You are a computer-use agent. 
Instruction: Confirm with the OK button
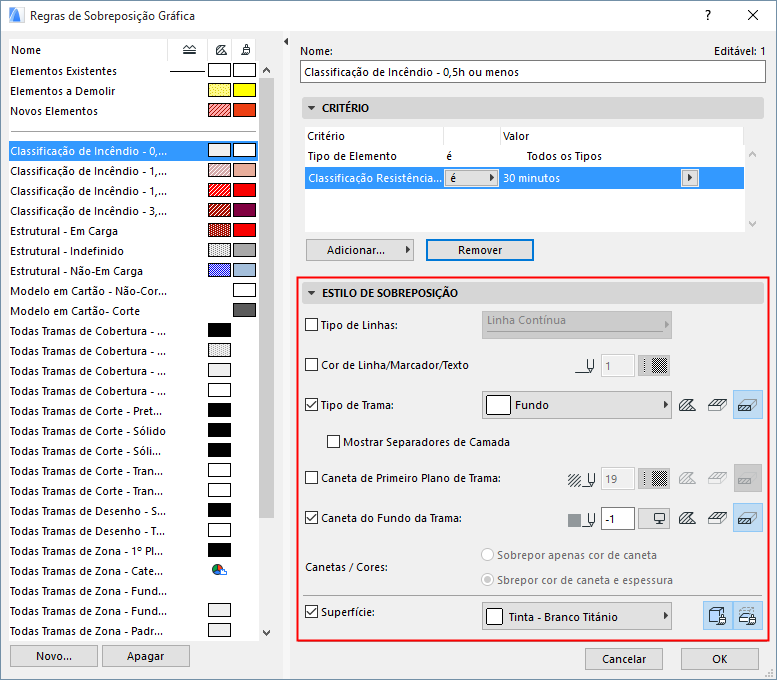(x=720, y=659)
